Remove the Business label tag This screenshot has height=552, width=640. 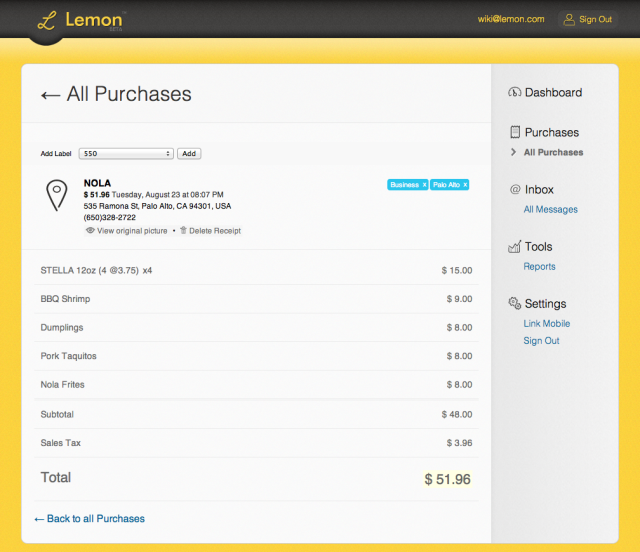(424, 185)
